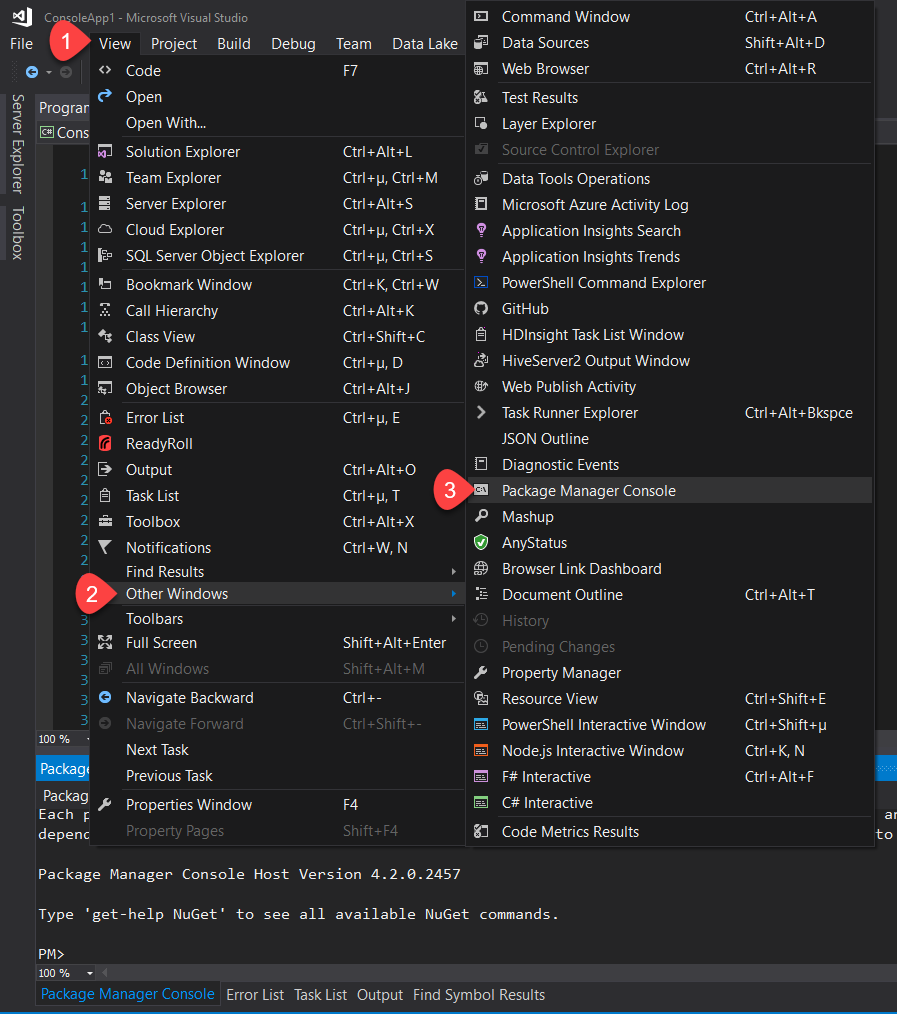897x1014 pixels.
Task: Click the Solution Explorer icon
Action: point(106,151)
